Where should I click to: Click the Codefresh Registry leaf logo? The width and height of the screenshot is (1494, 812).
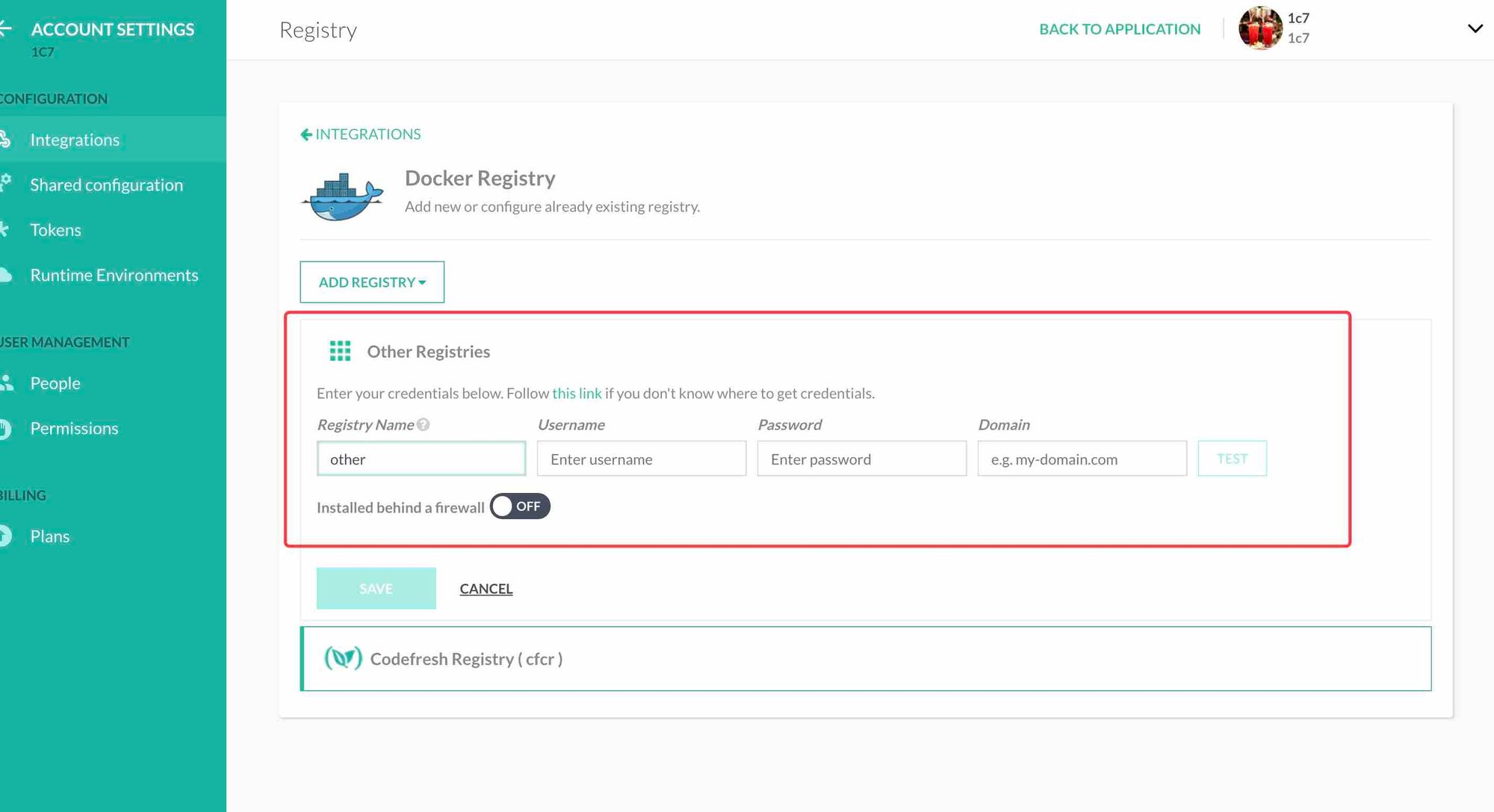point(343,658)
